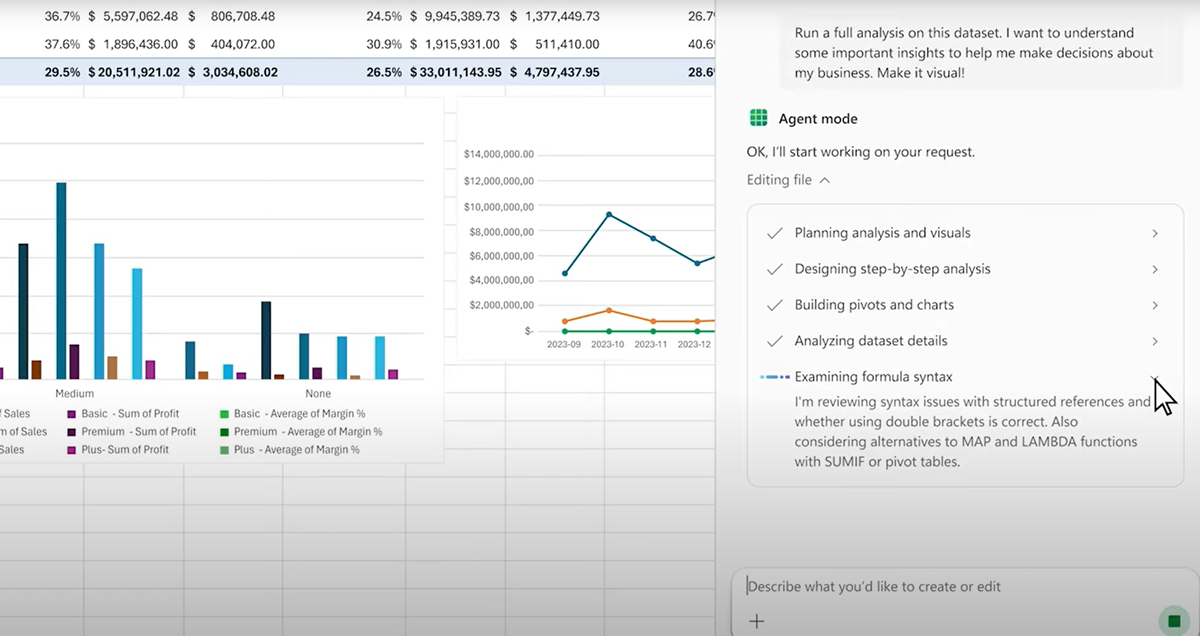Click the Premium - Average of Margin % legend swatch
1200x636 pixels.
point(224,432)
